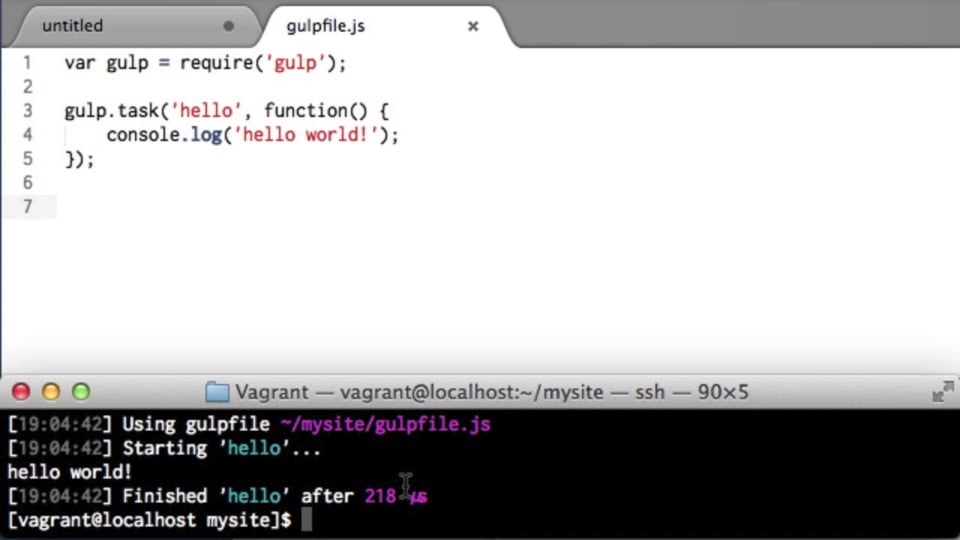The image size is (960, 540).
Task: Click the var keyword on line 1
Action: (x=80, y=63)
